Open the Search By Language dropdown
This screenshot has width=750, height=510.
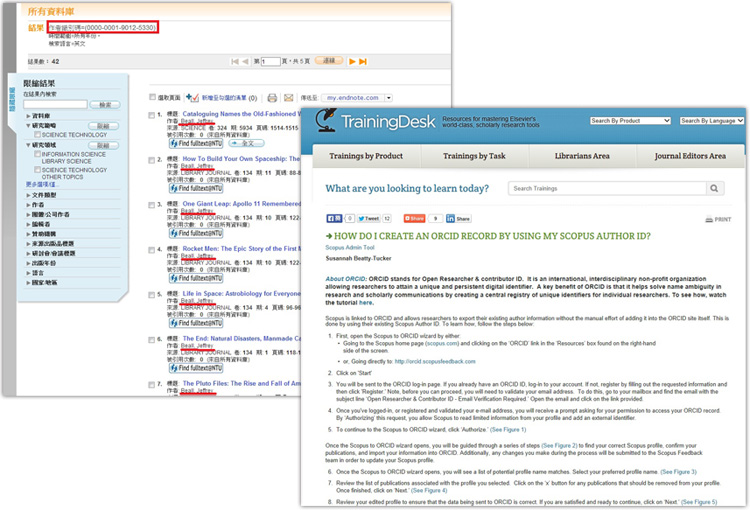[711, 121]
